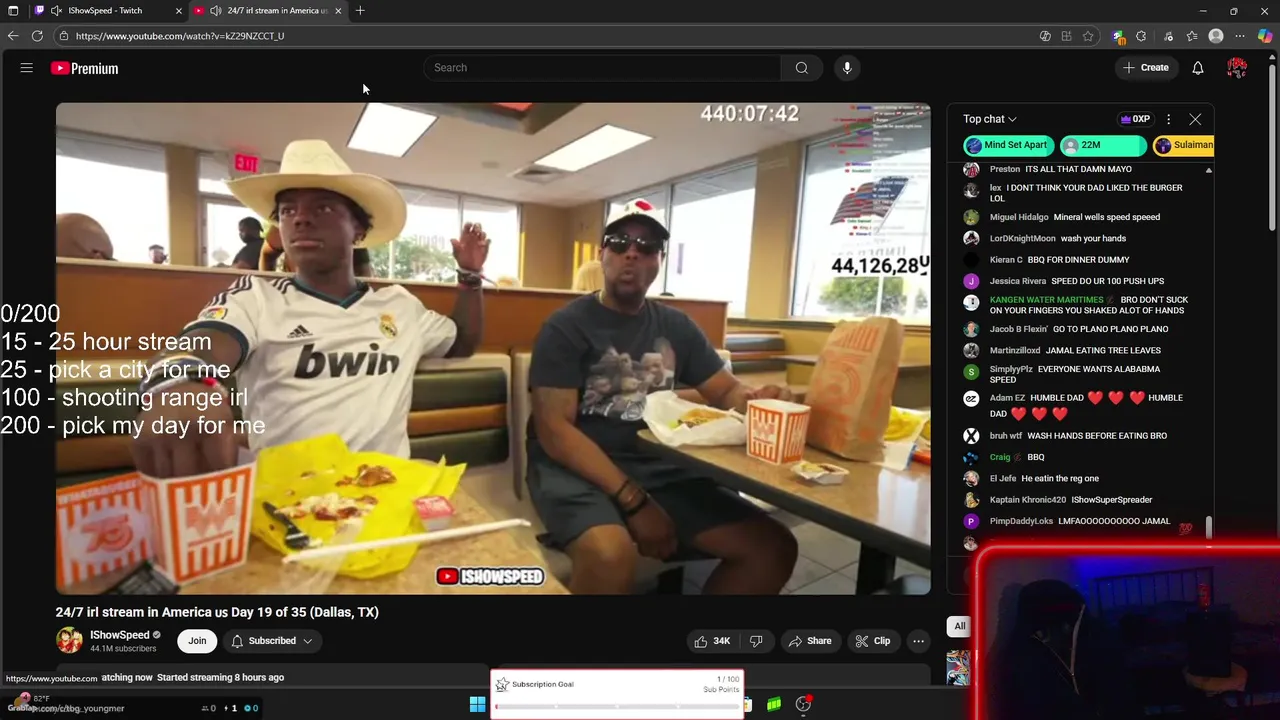This screenshot has width=1280, height=720.
Task: Open split screen icon in address bar
Action: [1067, 36]
